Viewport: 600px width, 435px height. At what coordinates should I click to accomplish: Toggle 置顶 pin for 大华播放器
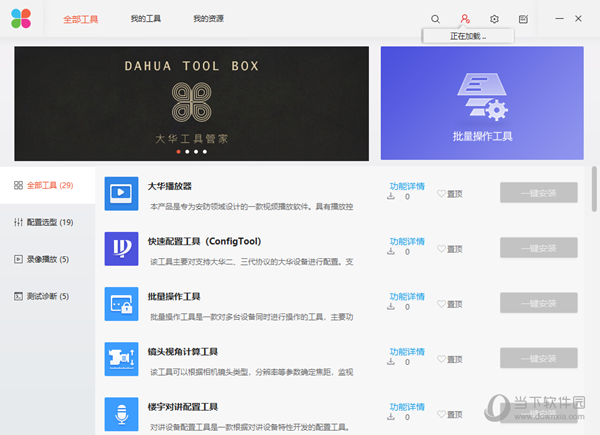point(450,194)
